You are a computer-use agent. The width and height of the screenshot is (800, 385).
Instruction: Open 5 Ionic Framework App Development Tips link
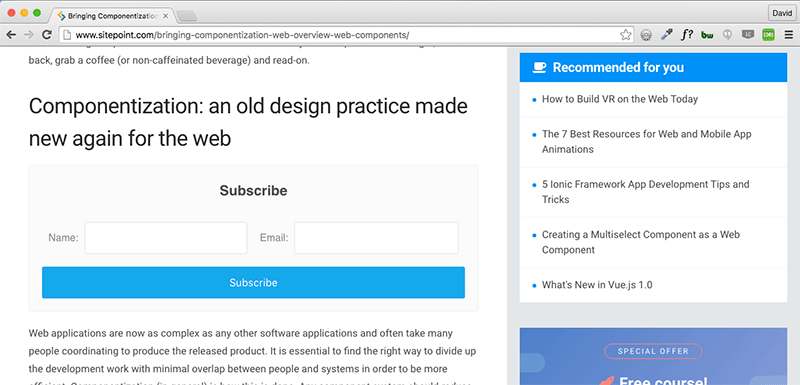(645, 192)
